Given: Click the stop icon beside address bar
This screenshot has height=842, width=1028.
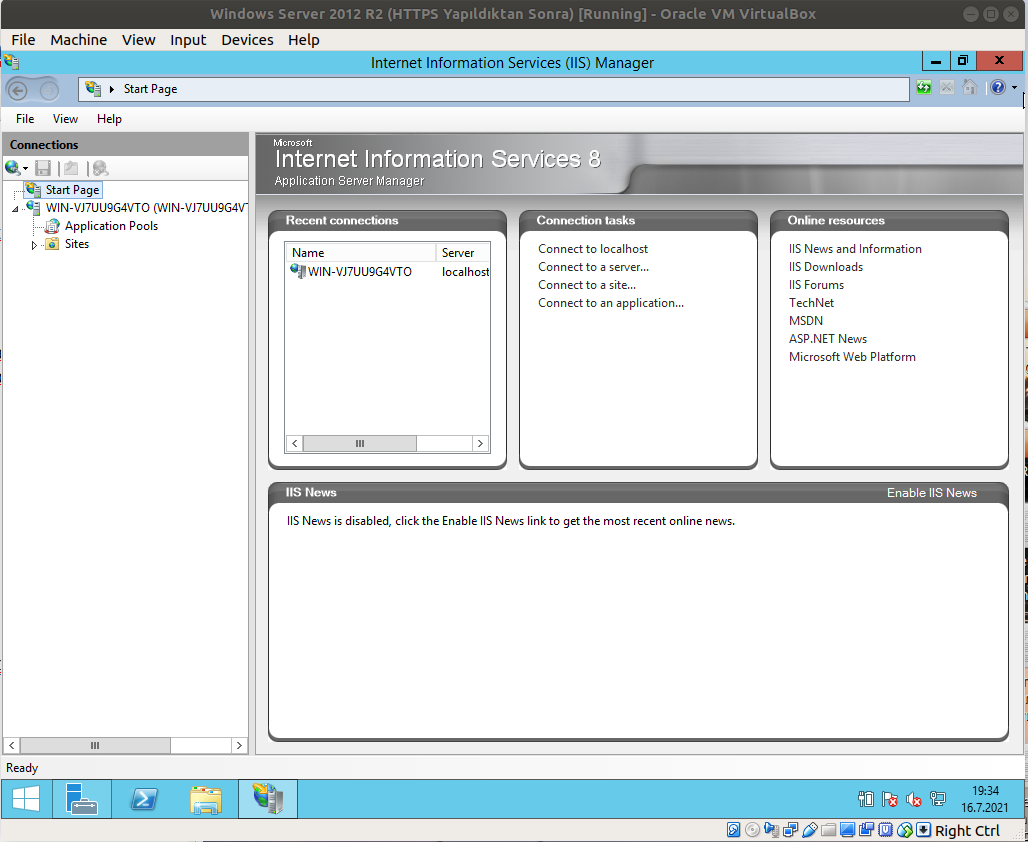Looking at the screenshot, I should [x=947, y=87].
